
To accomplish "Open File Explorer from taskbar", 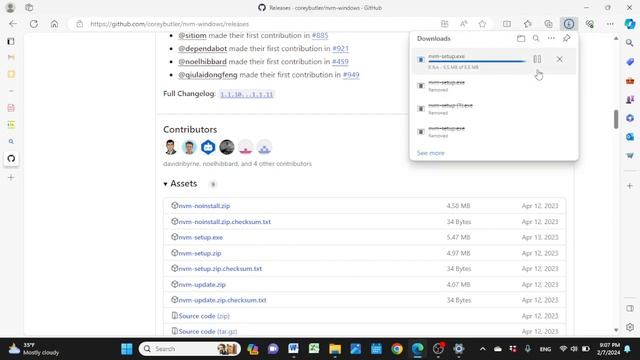I will pos(335,349).
